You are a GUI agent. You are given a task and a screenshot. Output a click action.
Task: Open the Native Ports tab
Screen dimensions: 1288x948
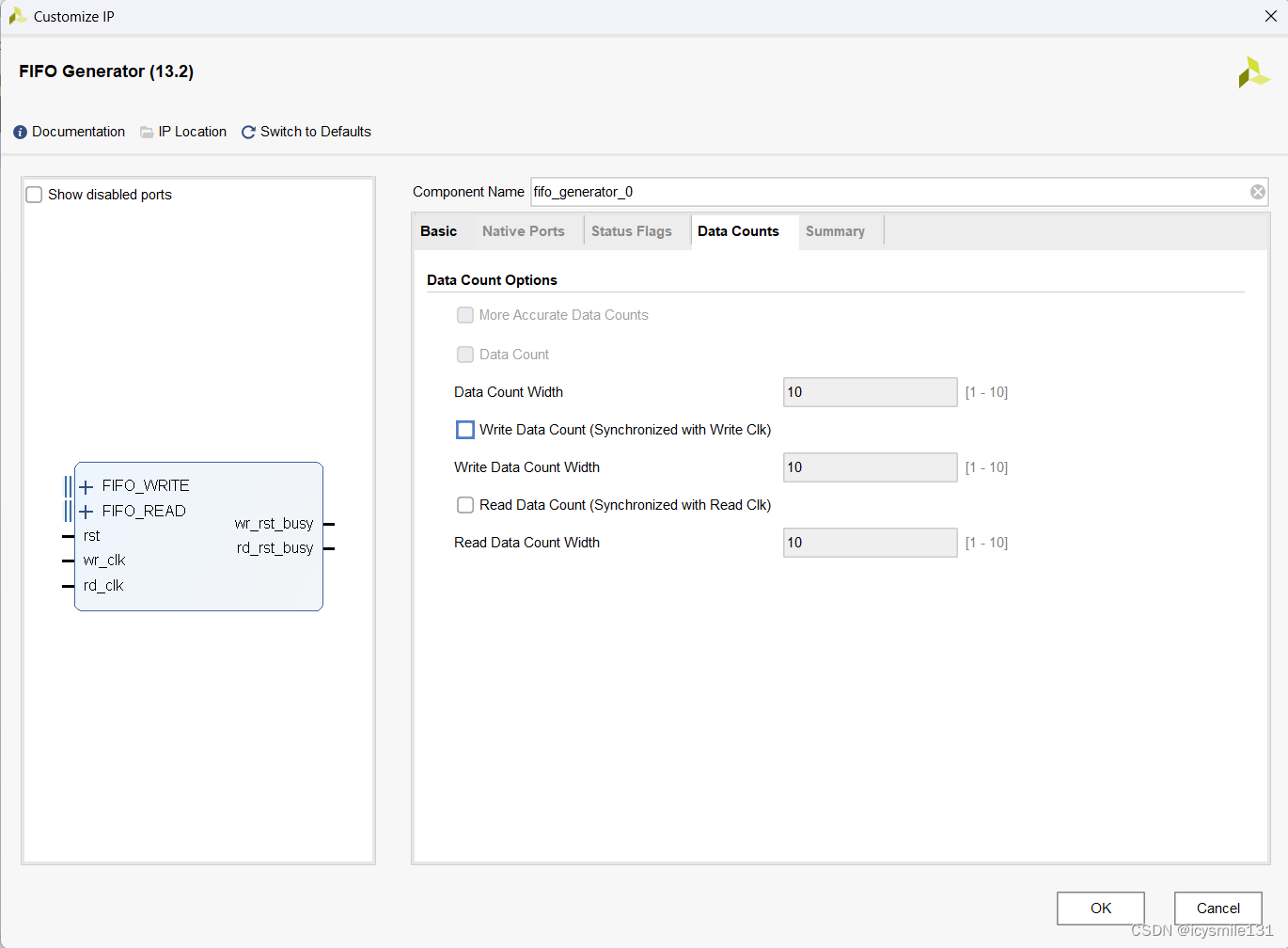point(523,231)
